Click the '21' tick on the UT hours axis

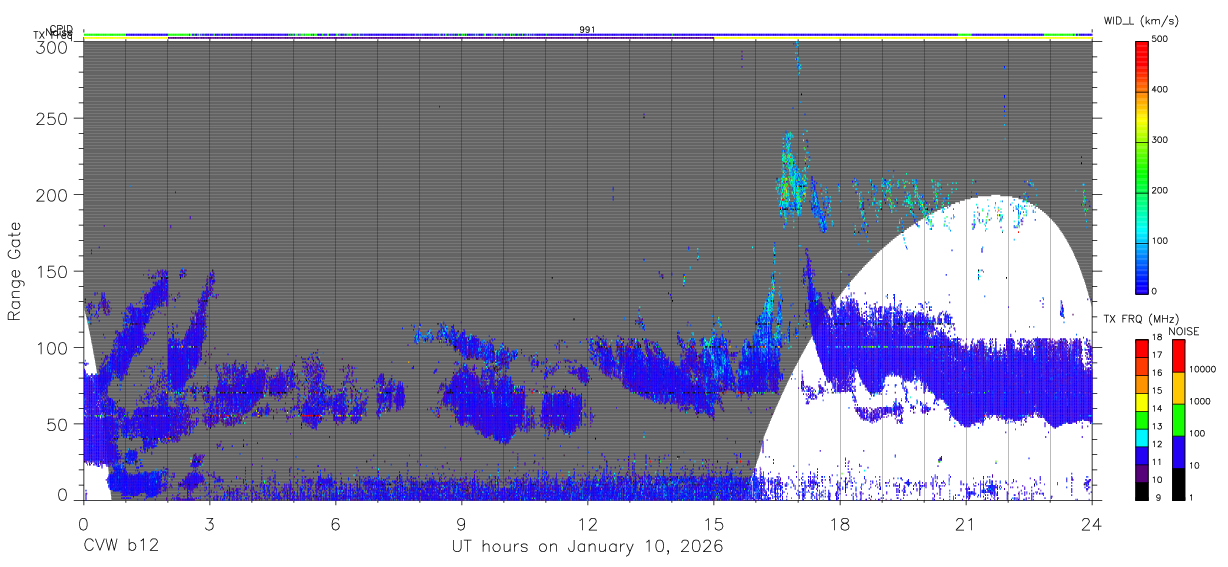point(966,523)
